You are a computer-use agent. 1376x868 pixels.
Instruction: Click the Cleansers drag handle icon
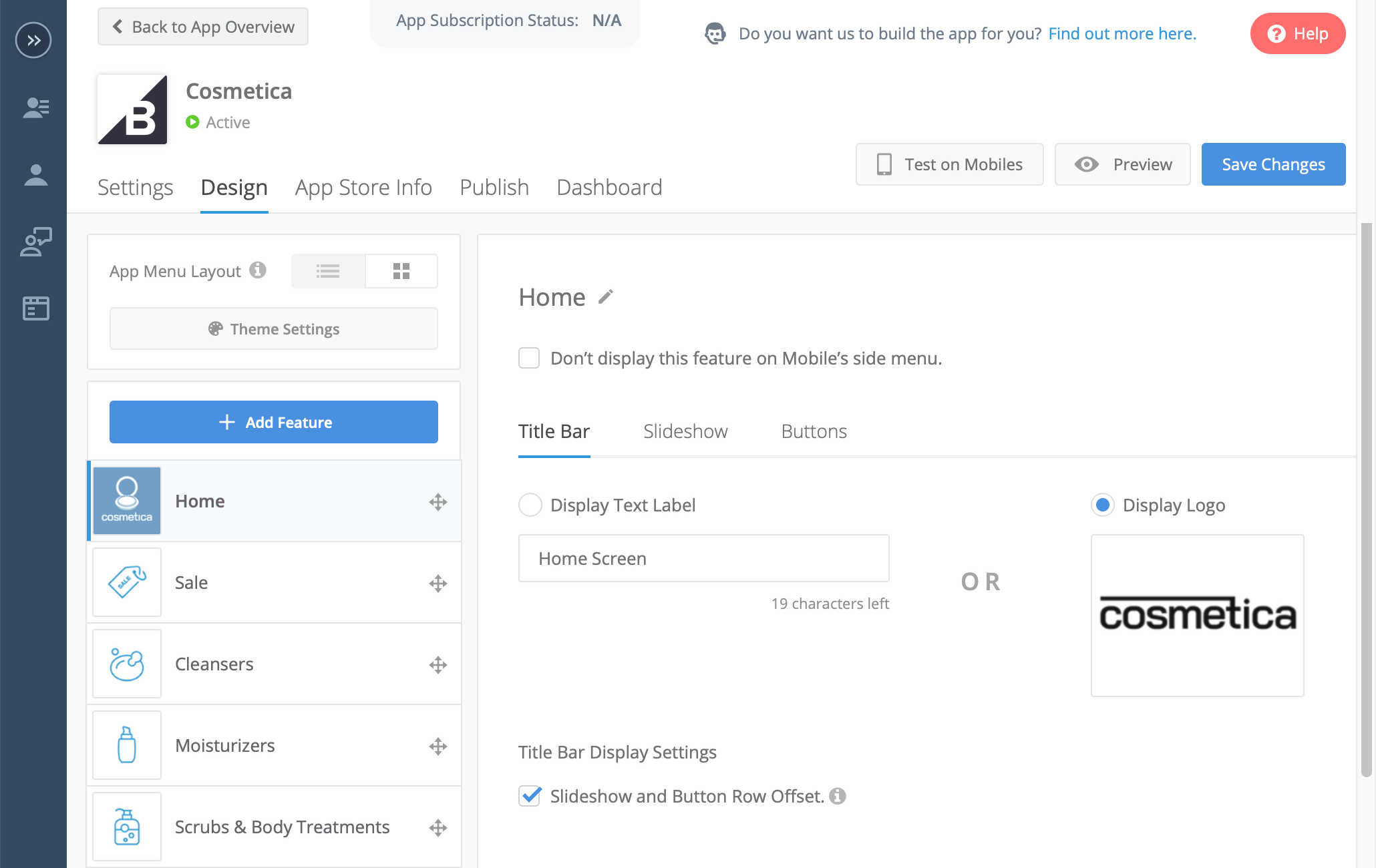pos(438,665)
